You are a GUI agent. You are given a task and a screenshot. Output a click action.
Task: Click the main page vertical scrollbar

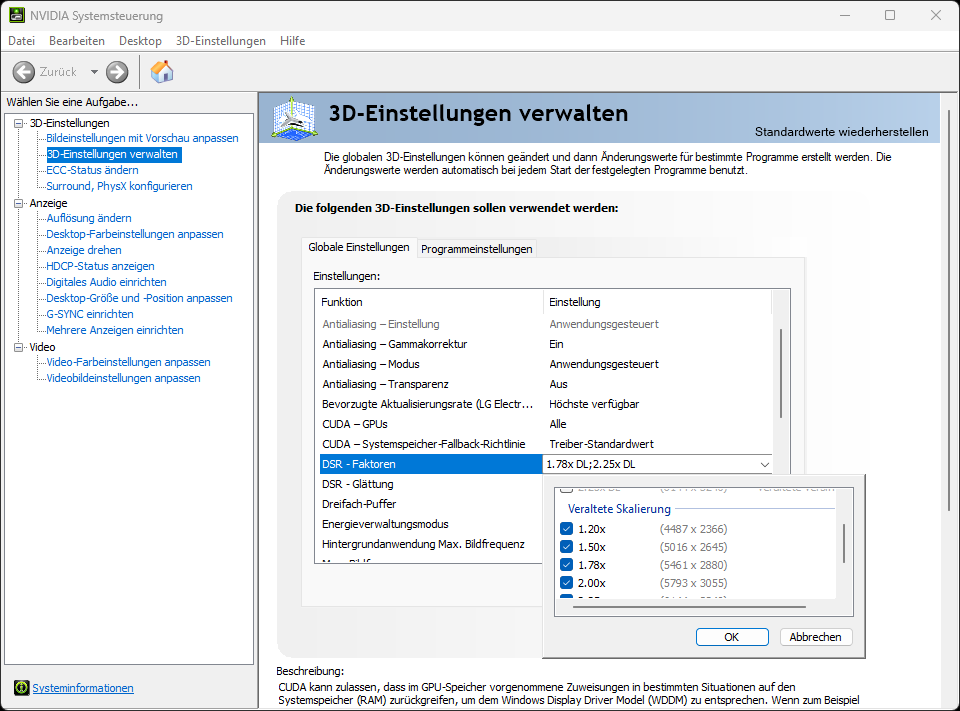[951, 312]
